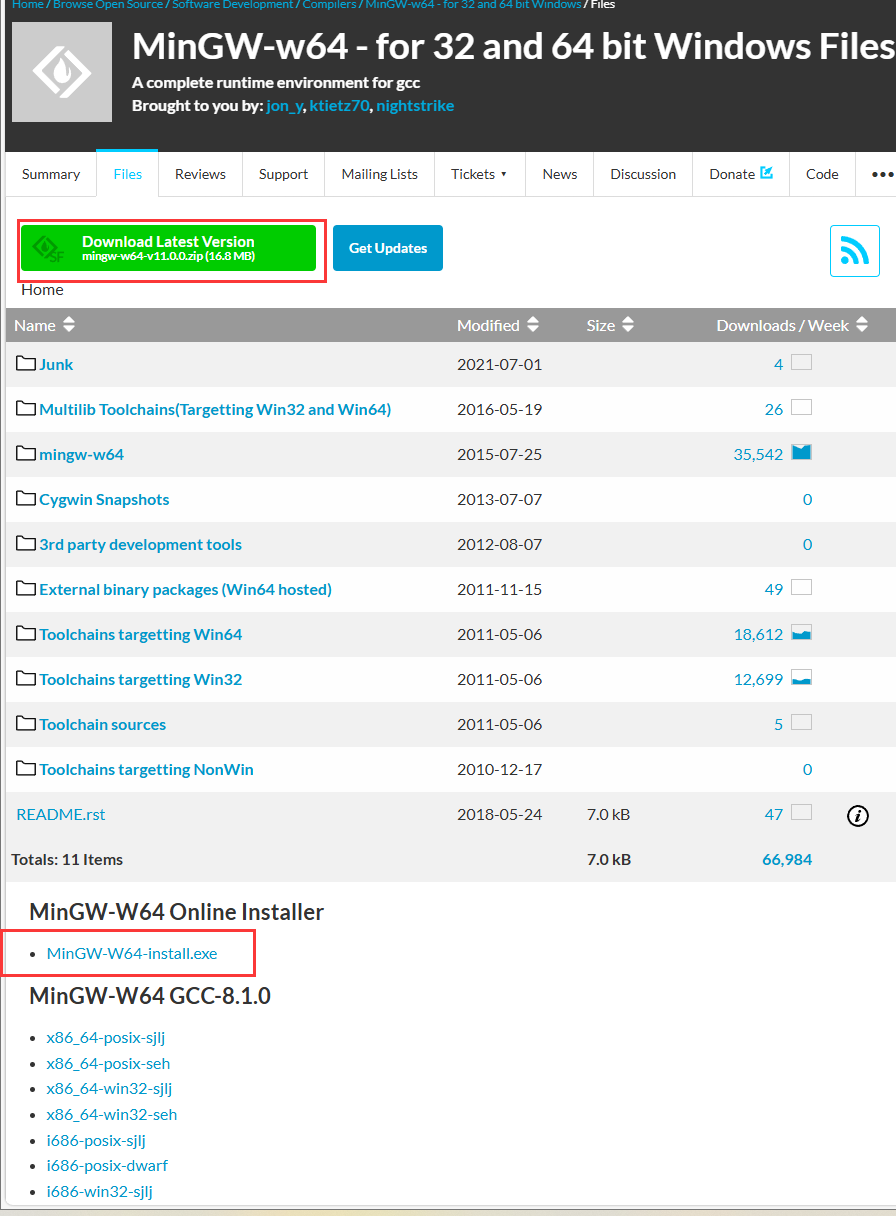Expand the more navigation options ellipsis
896x1216 pixels.
[x=881, y=174]
